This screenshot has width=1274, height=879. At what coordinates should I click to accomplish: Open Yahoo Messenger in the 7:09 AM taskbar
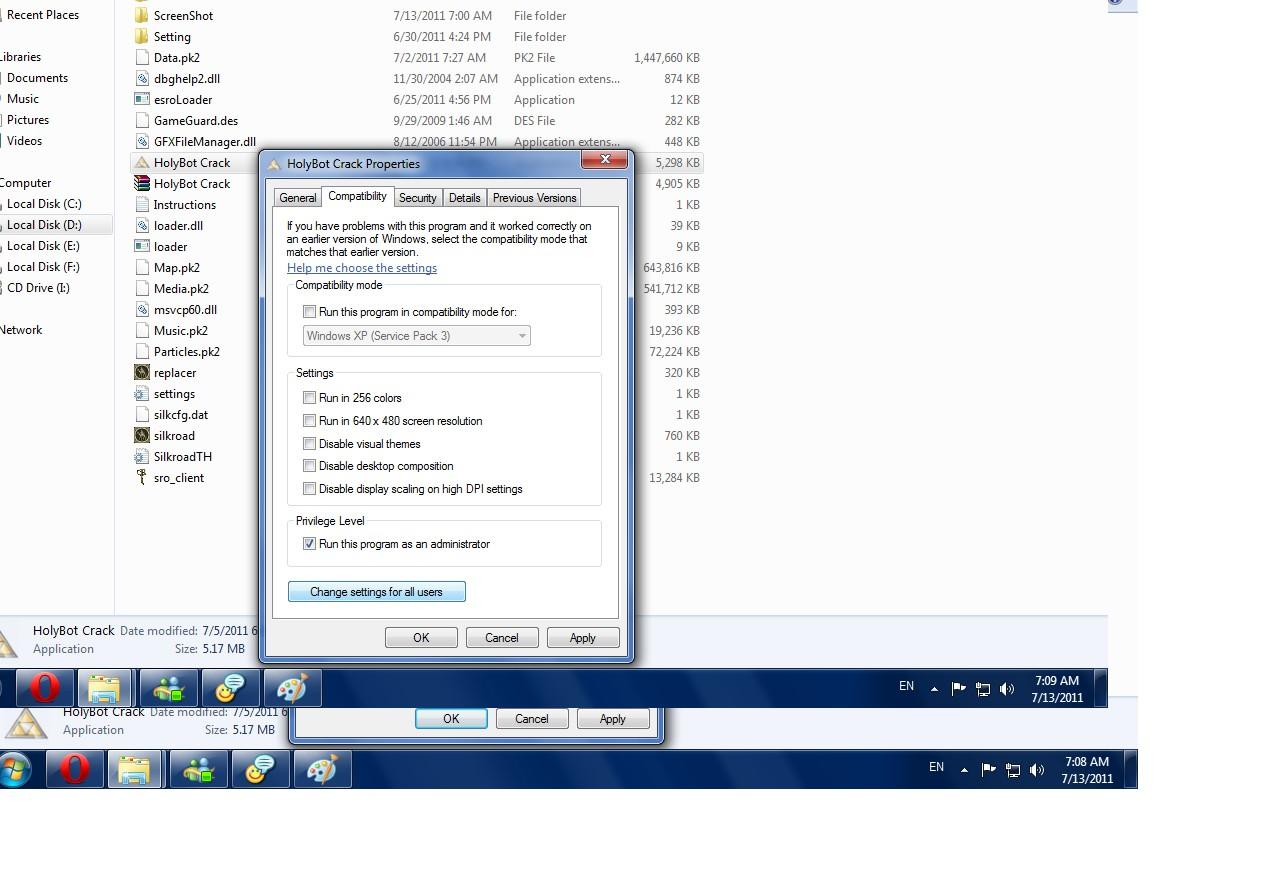tap(230, 688)
